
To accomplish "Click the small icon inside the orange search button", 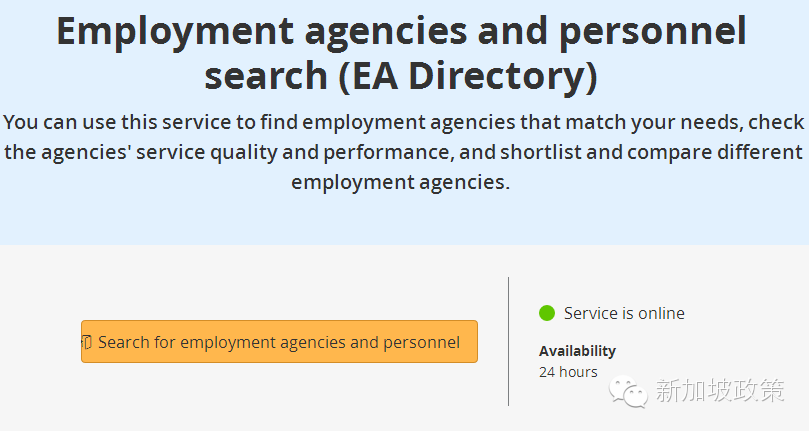I will (87, 342).
